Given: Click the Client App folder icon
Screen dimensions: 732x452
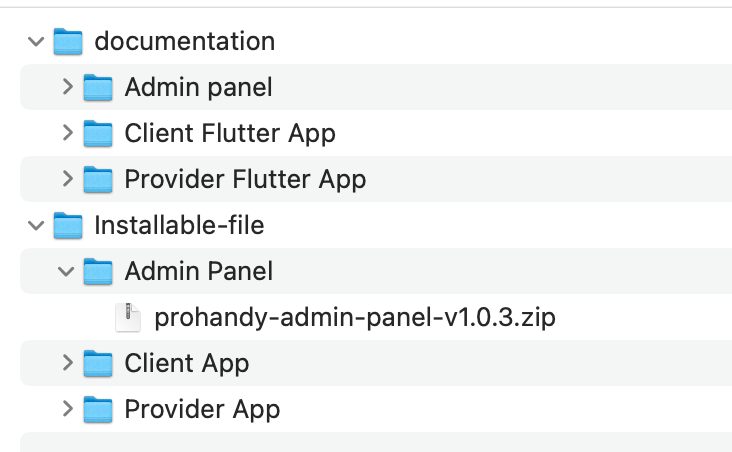Looking at the screenshot, I should tap(98, 363).
